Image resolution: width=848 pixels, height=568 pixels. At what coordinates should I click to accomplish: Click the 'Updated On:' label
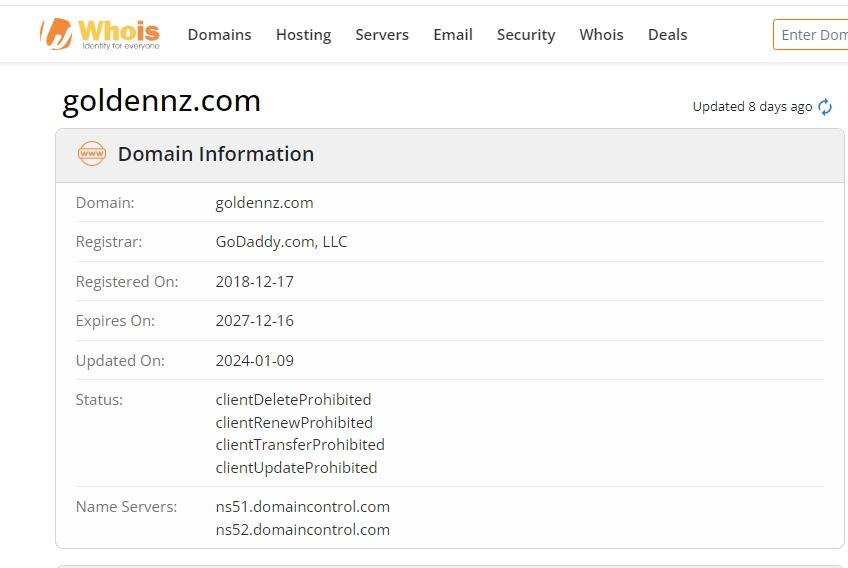coord(120,361)
